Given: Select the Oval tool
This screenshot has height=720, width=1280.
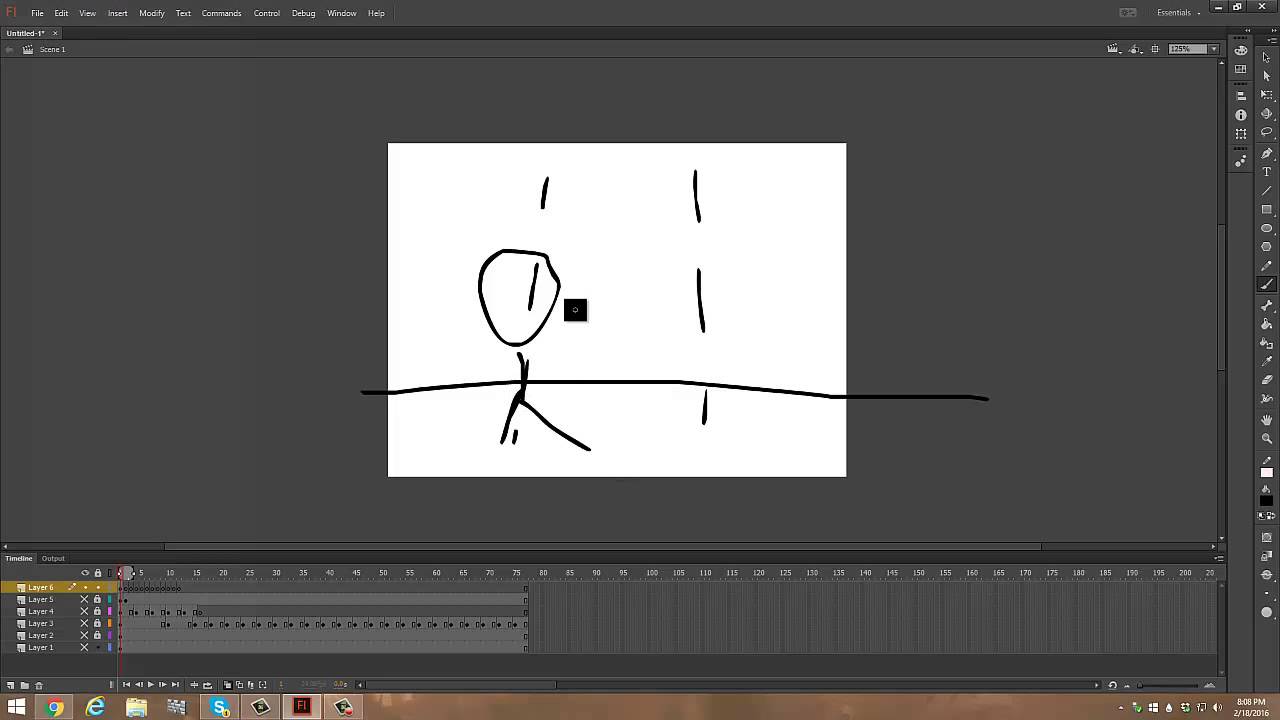Looking at the screenshot, I should (1266, 228).
